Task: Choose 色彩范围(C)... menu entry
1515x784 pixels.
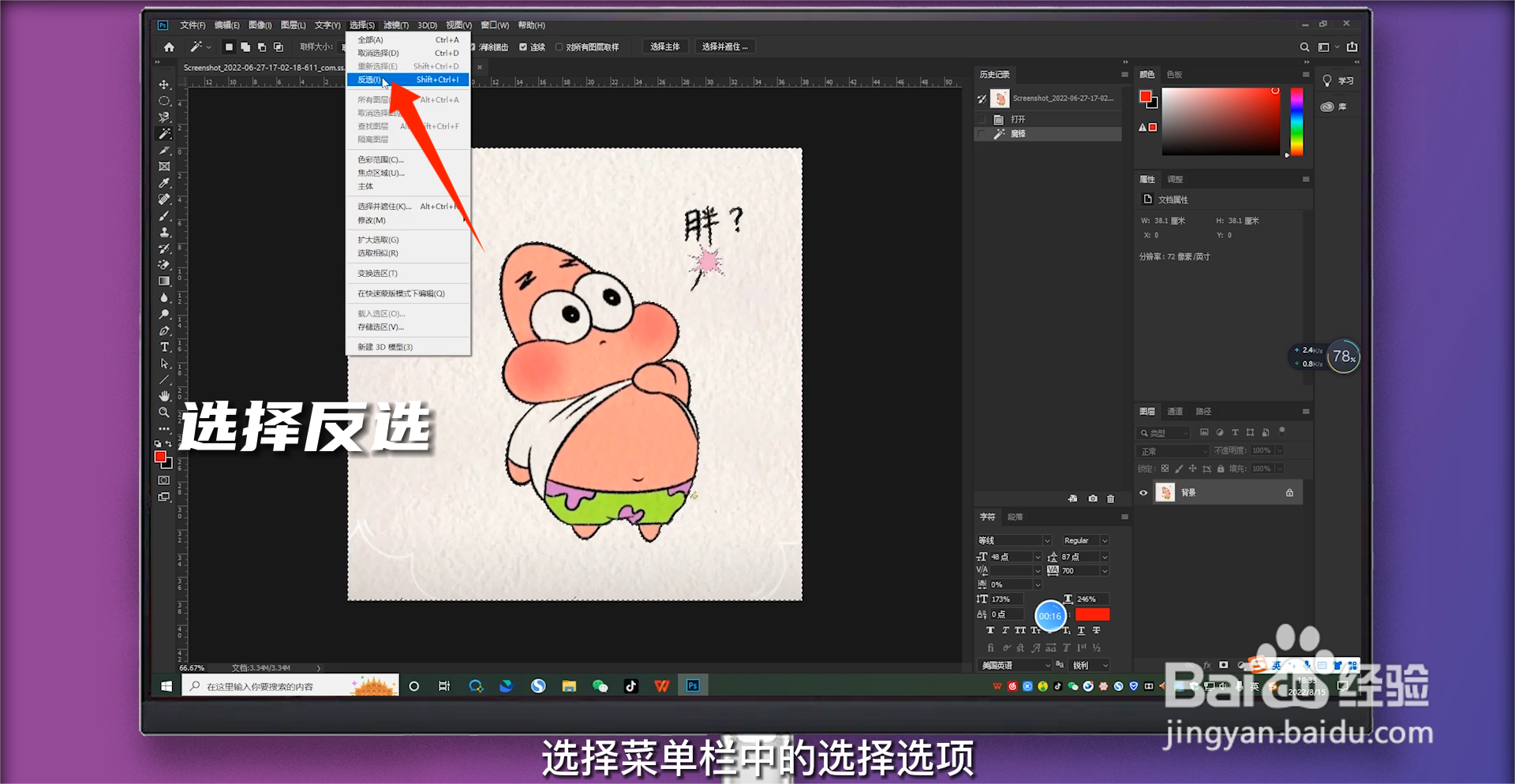Action: click(x=408, y=159)
